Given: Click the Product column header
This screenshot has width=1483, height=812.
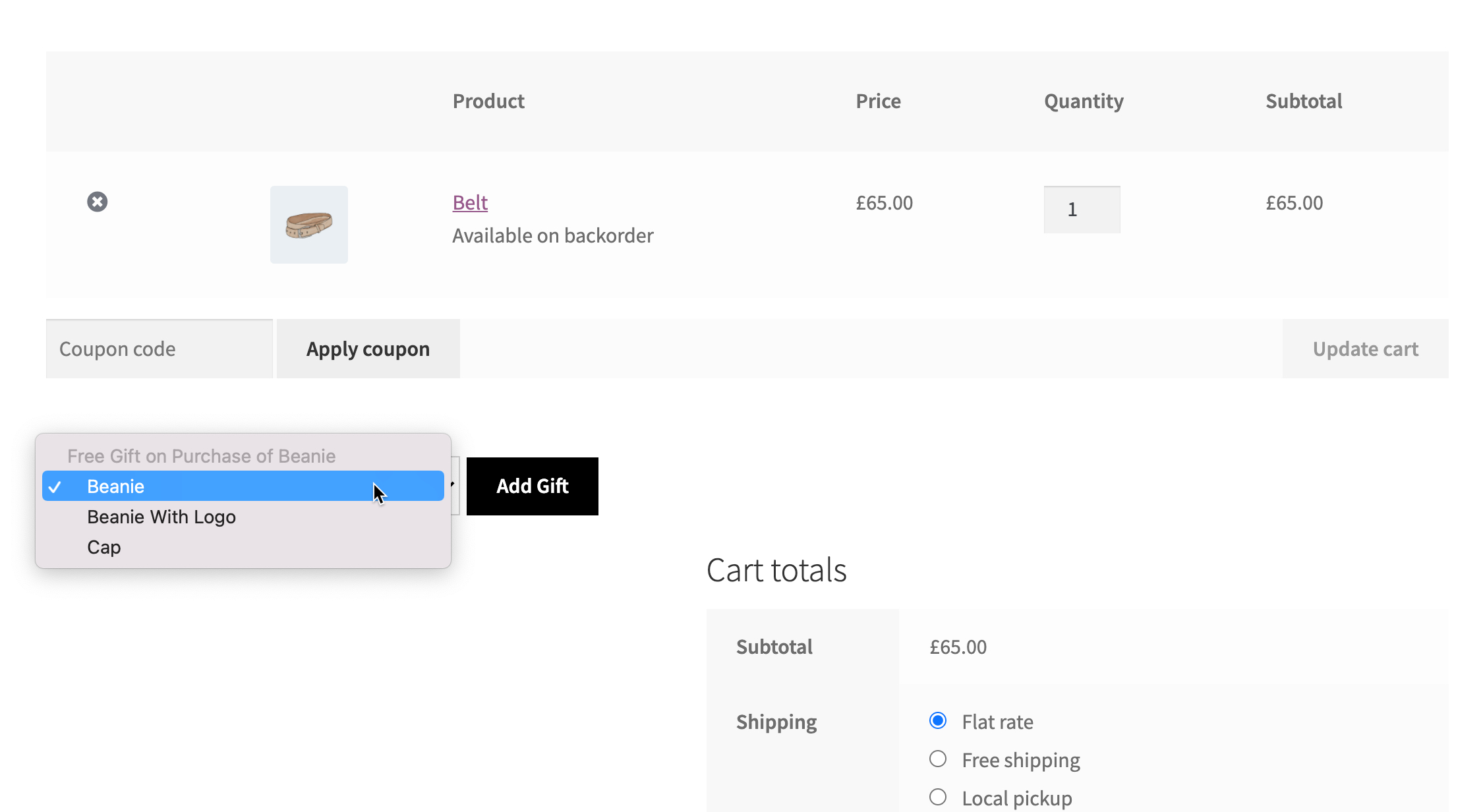Looking at the screenshot, I should (488, 101).
